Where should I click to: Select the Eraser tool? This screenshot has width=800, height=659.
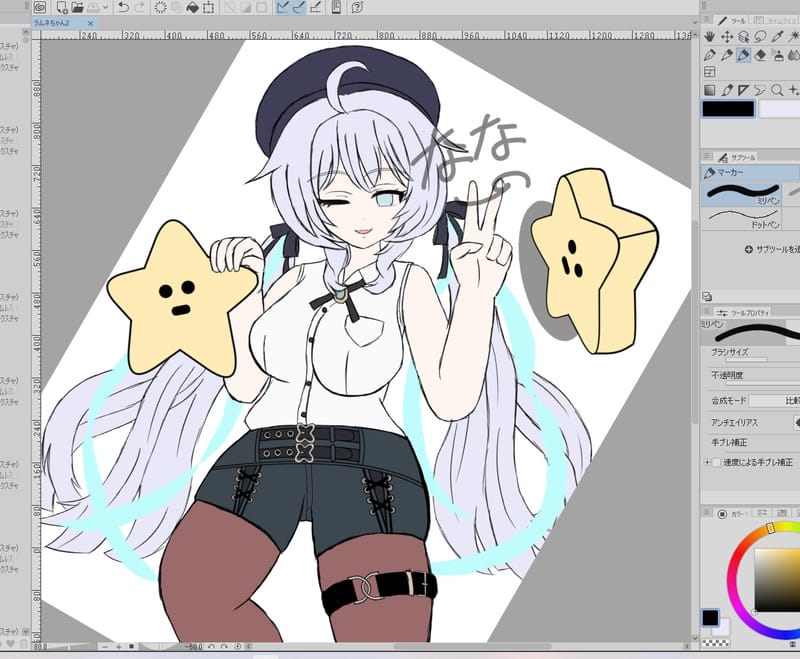[760, 55]
